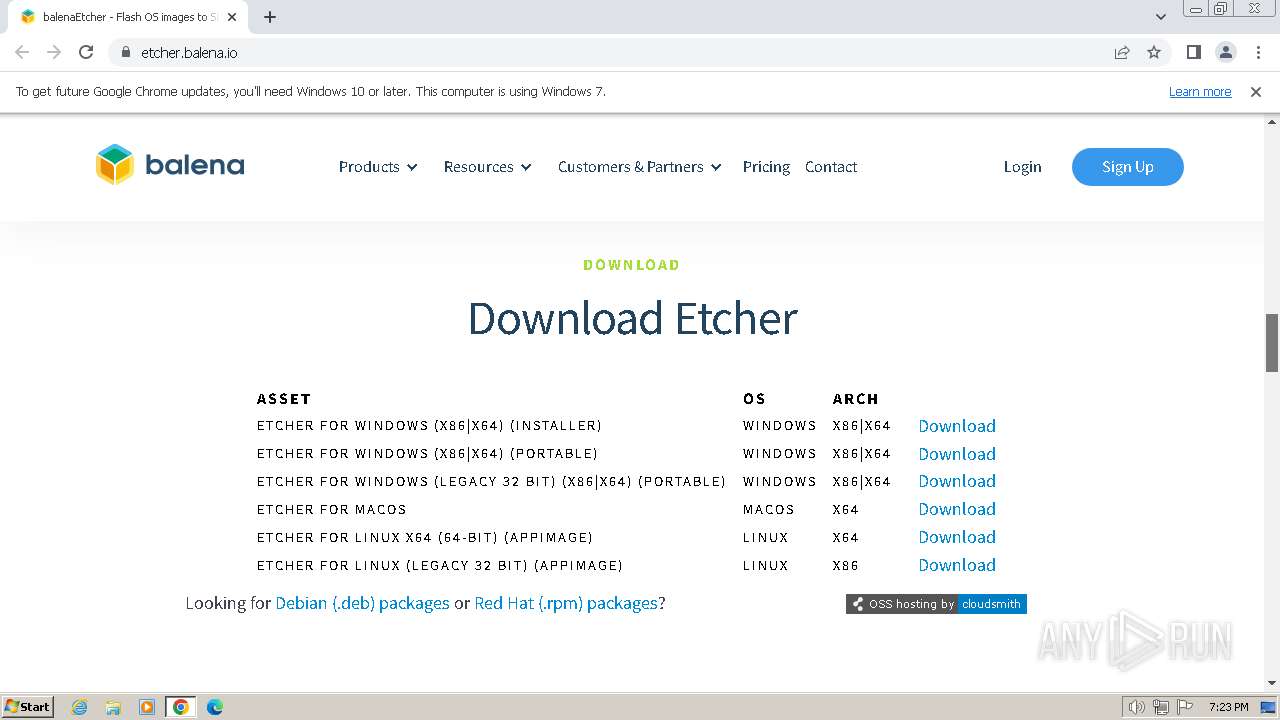Toggle the browser side panel icon

pyautogui.click(x=1193, y=52)
